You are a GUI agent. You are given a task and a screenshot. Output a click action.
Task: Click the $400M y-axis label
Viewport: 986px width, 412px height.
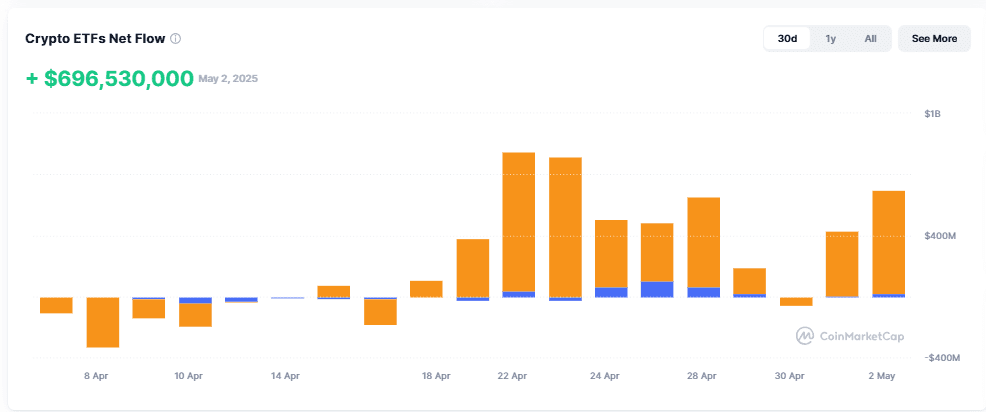940,236
